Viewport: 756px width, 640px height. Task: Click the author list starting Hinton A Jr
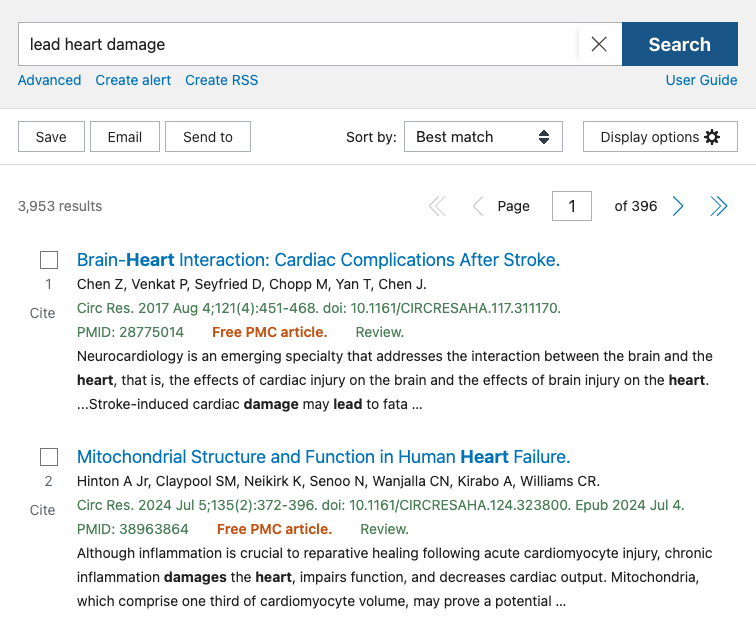point(338,481)
